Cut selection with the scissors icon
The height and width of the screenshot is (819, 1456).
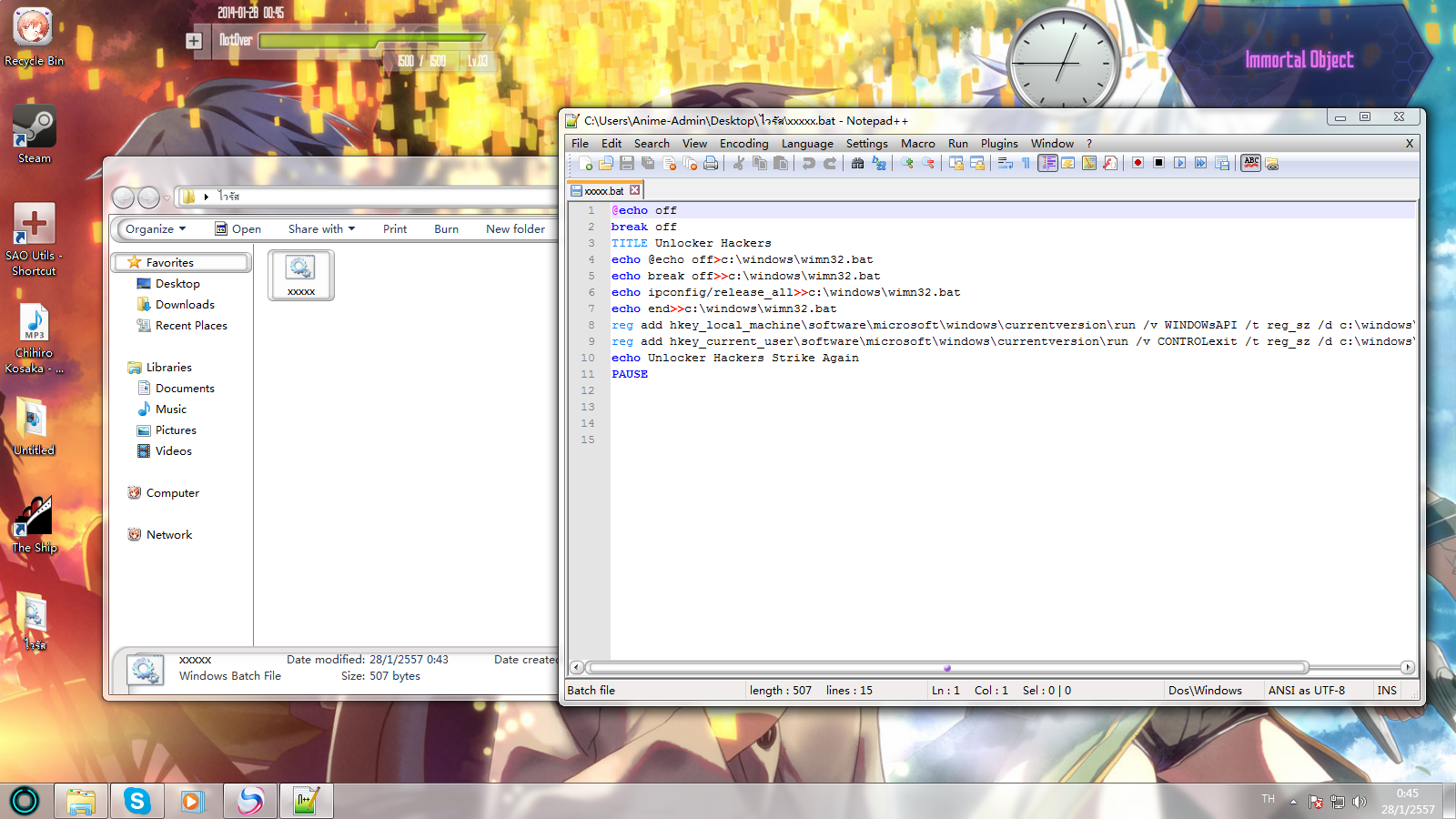coord(739,164)
